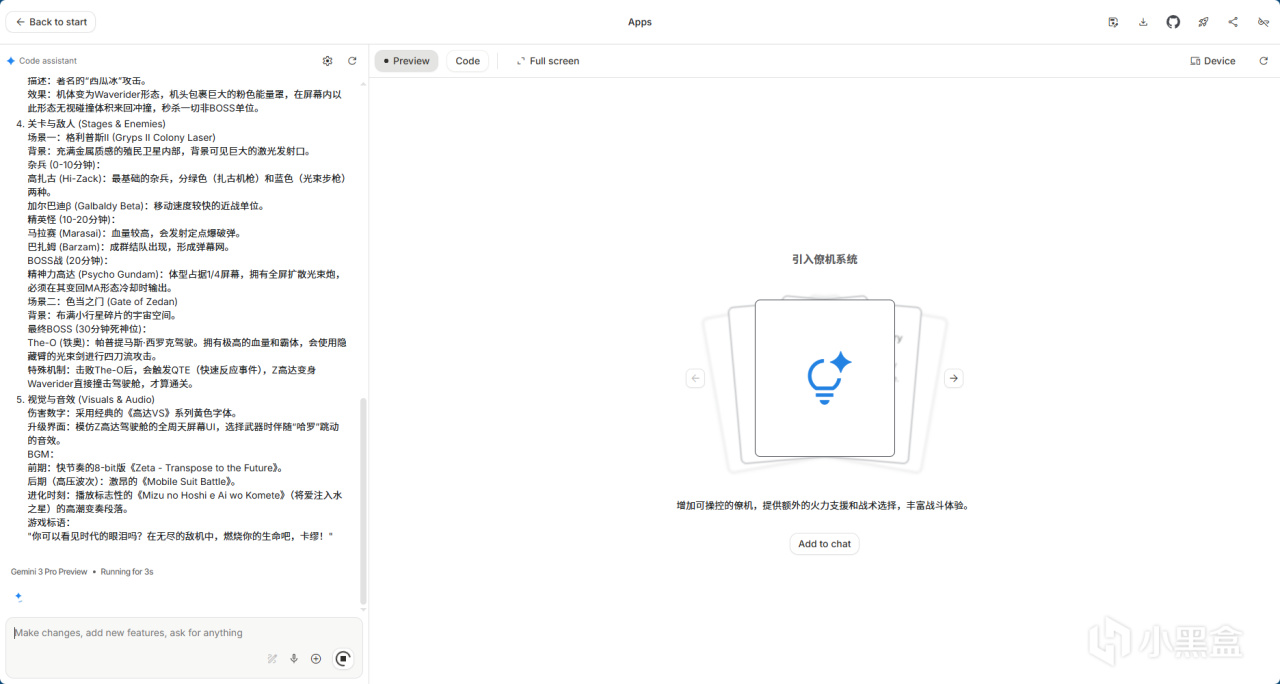The image size is (1280, 684).
Task: Click the 巴扎姆 (Barzam) line
Action: click(x=129, y=247)
